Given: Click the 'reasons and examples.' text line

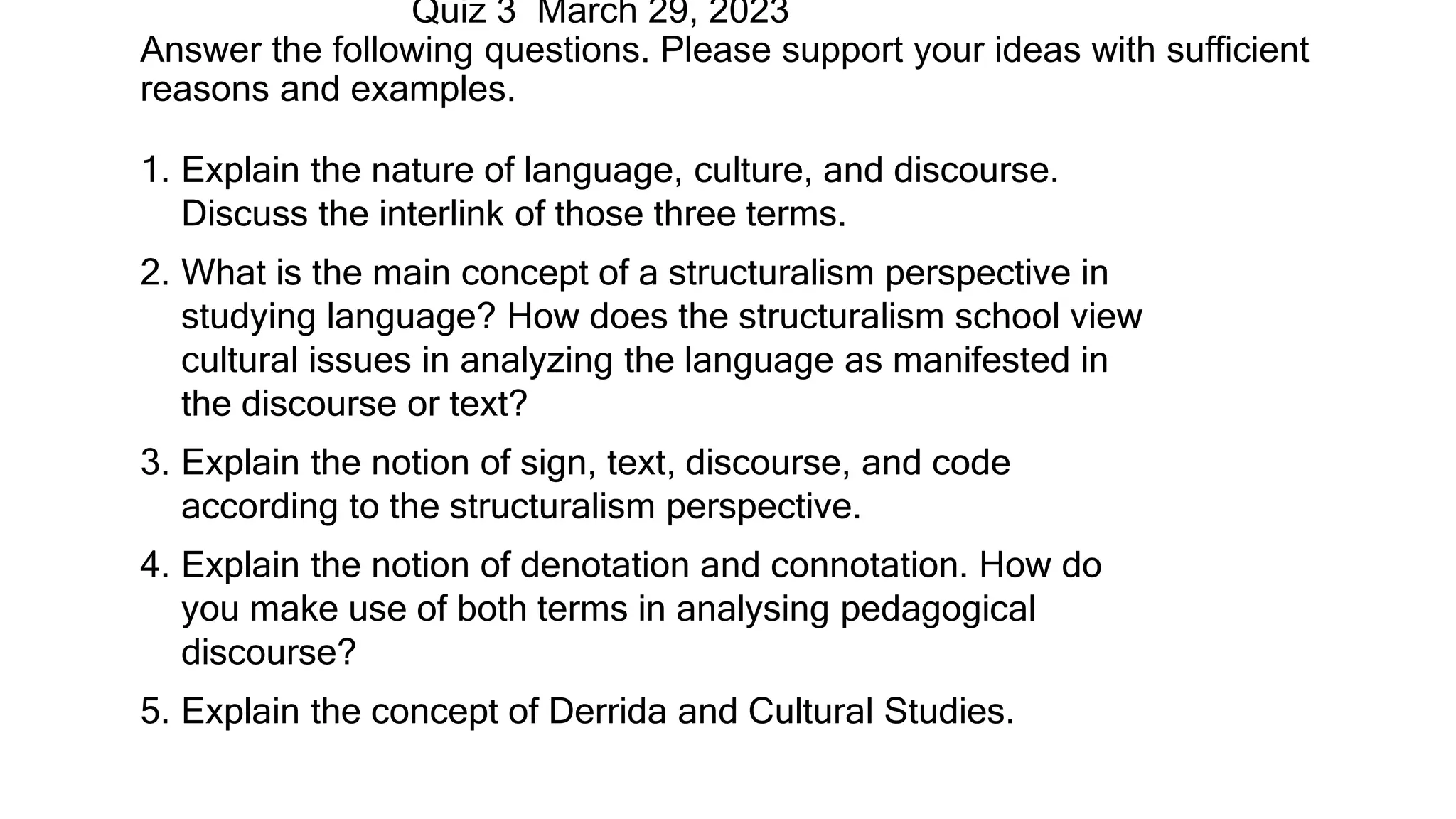Looking at the screenshot, I should (328, 90).
